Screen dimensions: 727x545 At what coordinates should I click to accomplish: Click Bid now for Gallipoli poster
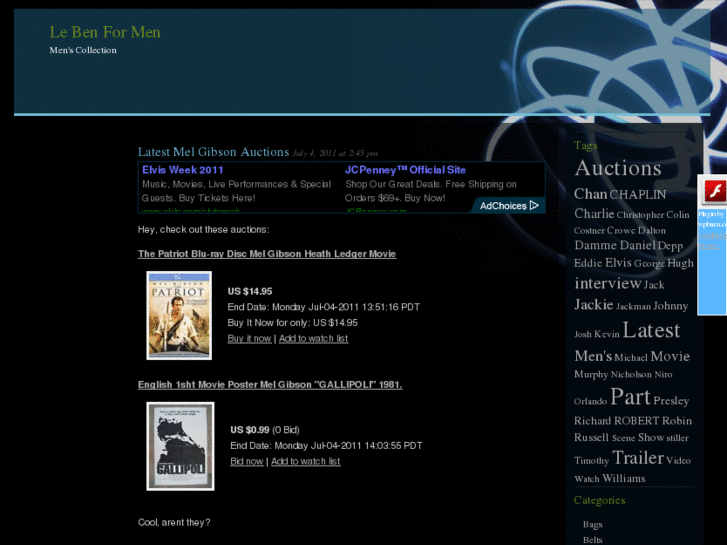click(x=247, y=462)
